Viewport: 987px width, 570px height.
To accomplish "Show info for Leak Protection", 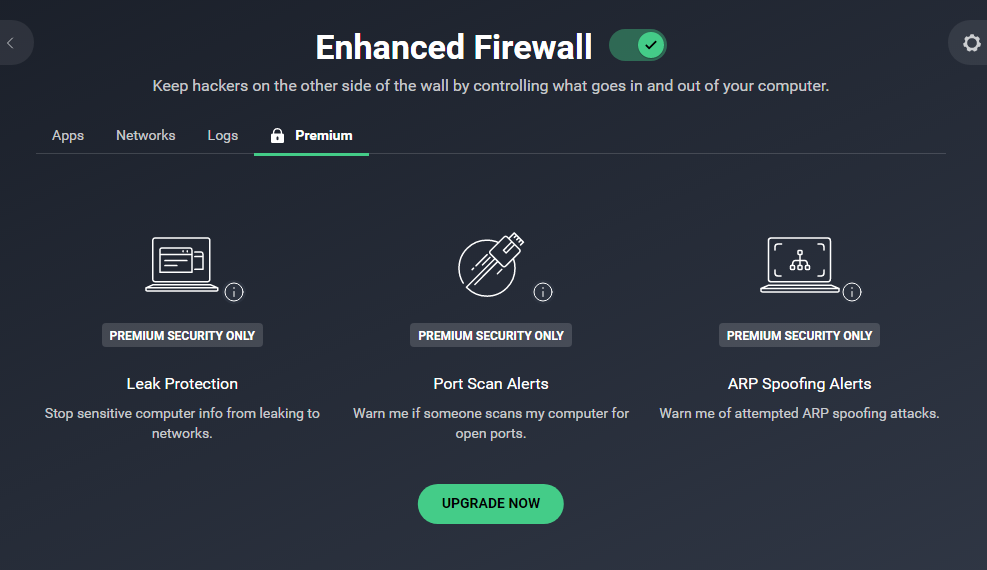I will pos(234,292).
